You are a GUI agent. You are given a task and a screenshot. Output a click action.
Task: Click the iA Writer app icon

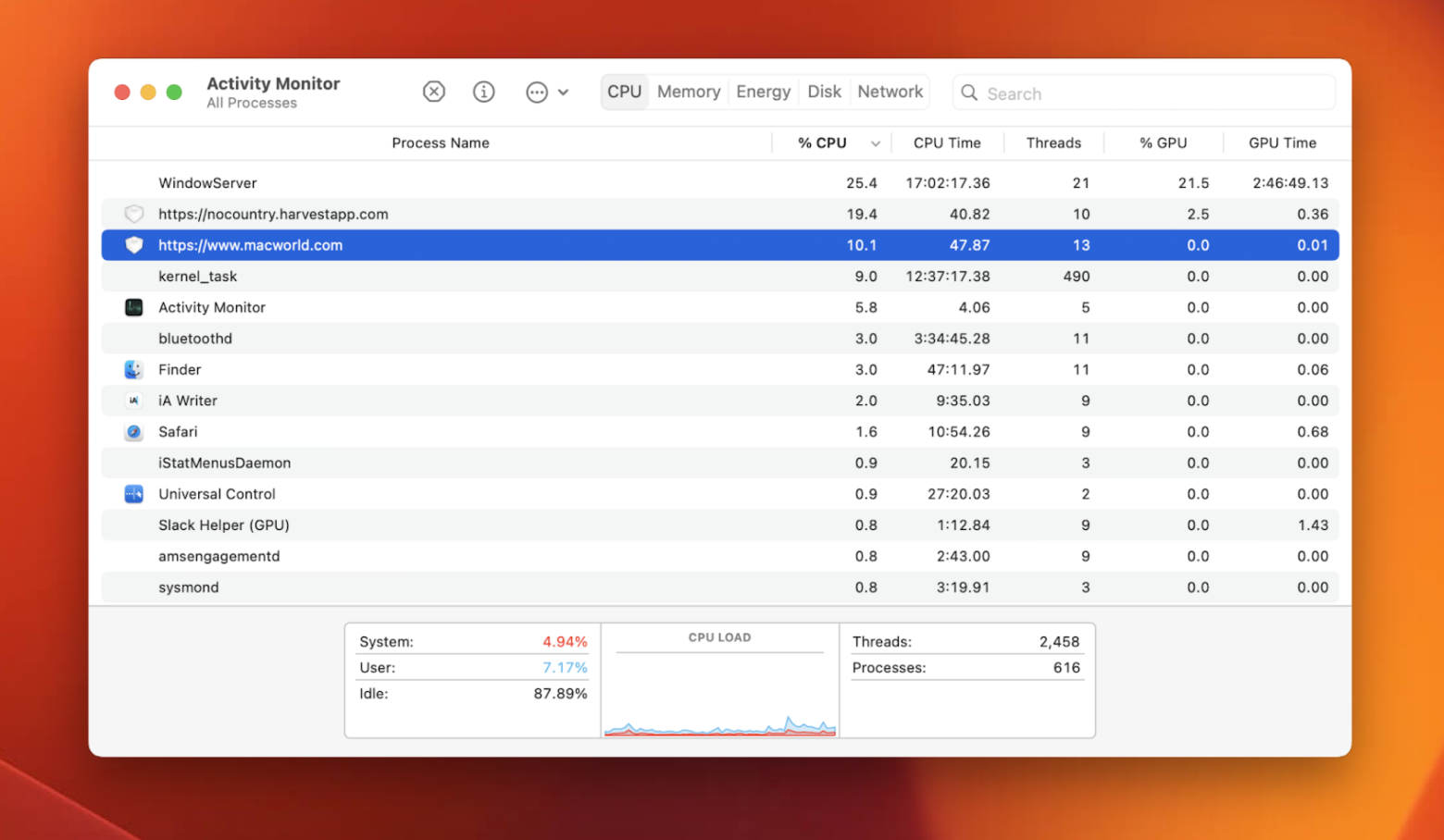[133, 401]
